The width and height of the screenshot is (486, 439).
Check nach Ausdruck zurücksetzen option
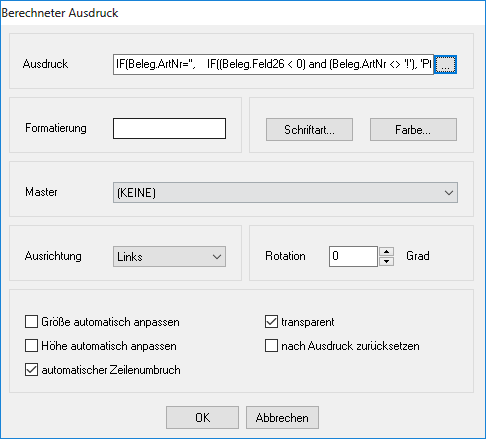click(x=271, y=346)
